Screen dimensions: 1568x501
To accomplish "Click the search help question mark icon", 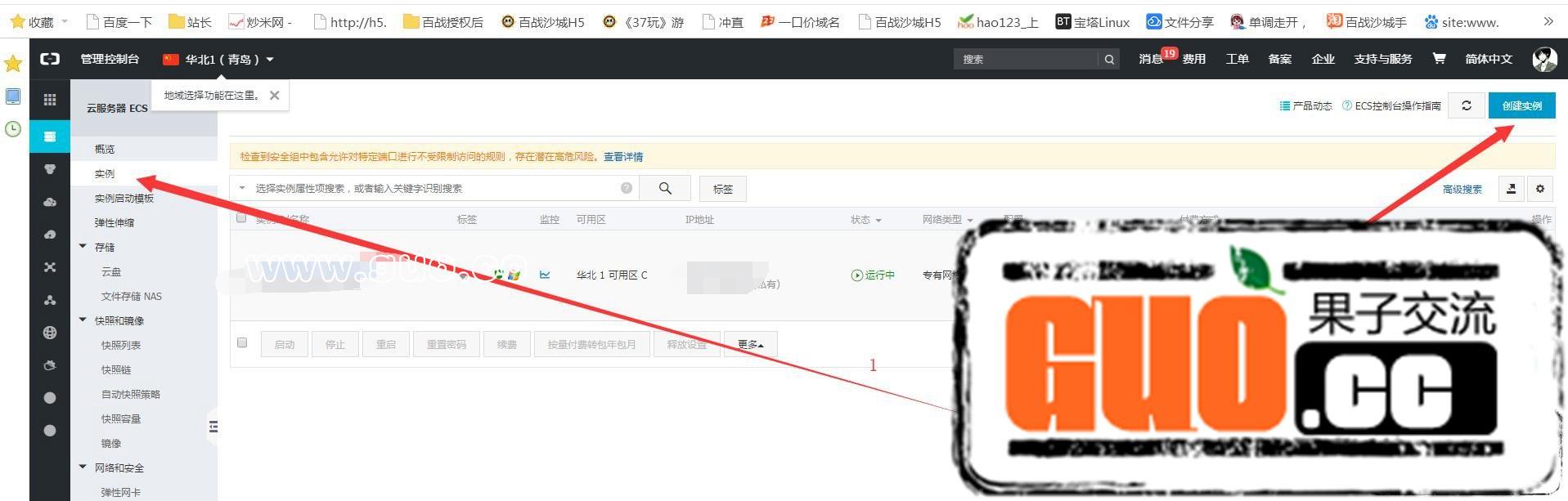I will point(627,188).
